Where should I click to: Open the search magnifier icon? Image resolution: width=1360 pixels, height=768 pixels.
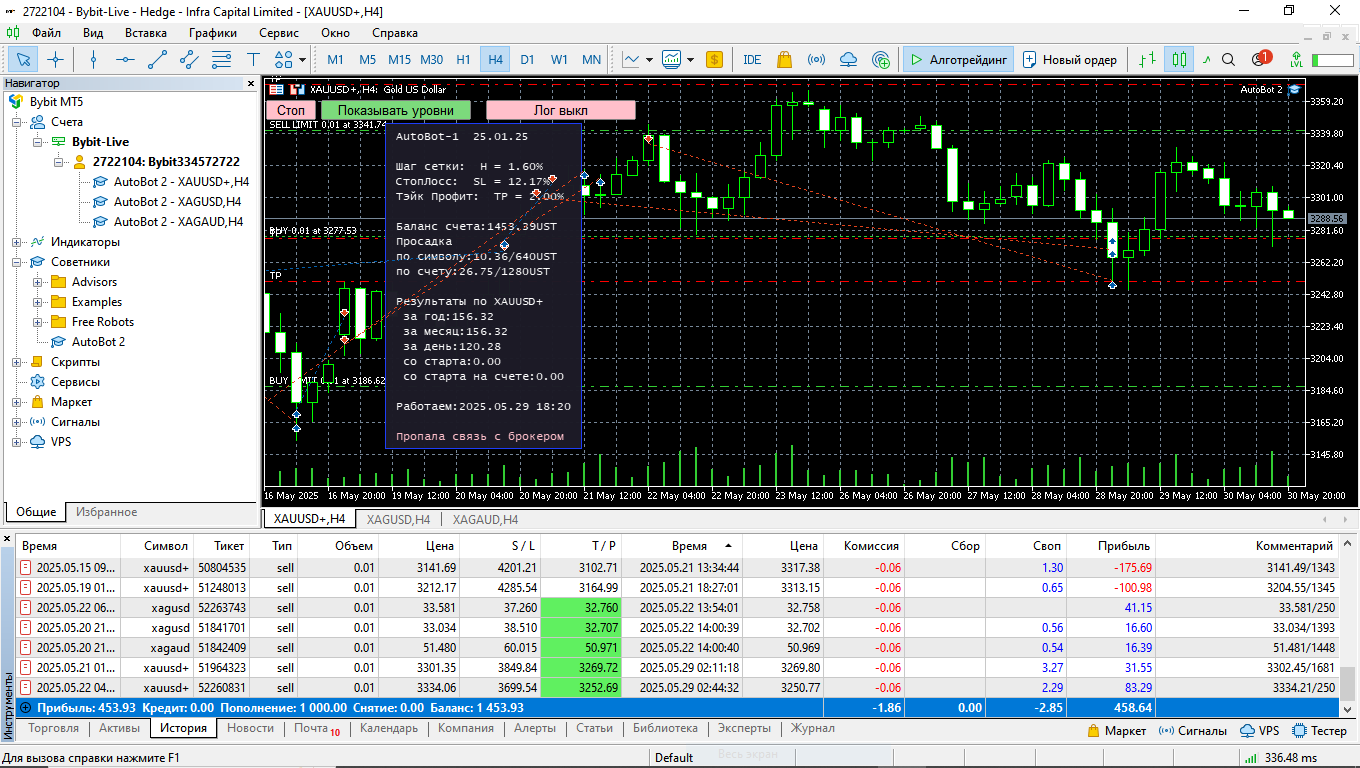click(x=1229, y=59)
